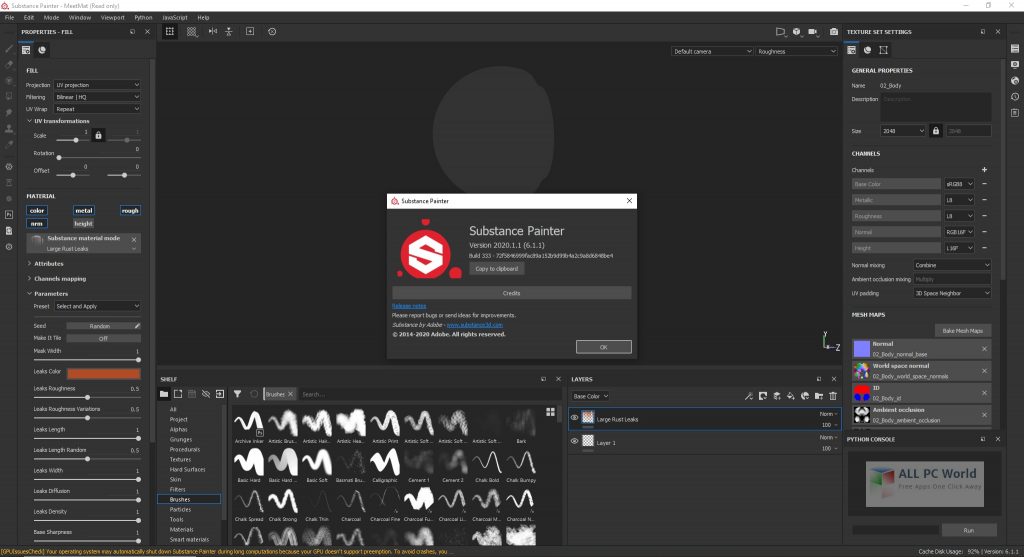Click the Leaks Roughness slider
The image size is (1024, 557).
point(86,397)
